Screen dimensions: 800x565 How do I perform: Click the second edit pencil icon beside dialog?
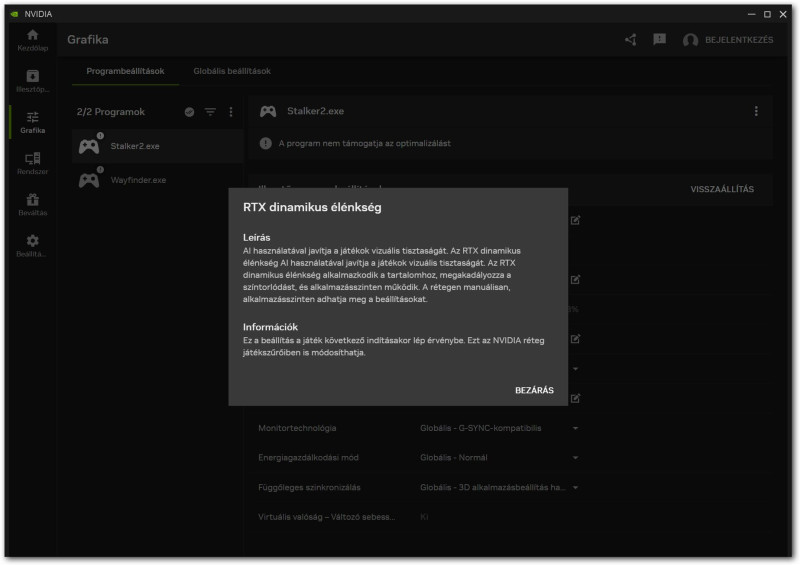[x=576, y=280]
